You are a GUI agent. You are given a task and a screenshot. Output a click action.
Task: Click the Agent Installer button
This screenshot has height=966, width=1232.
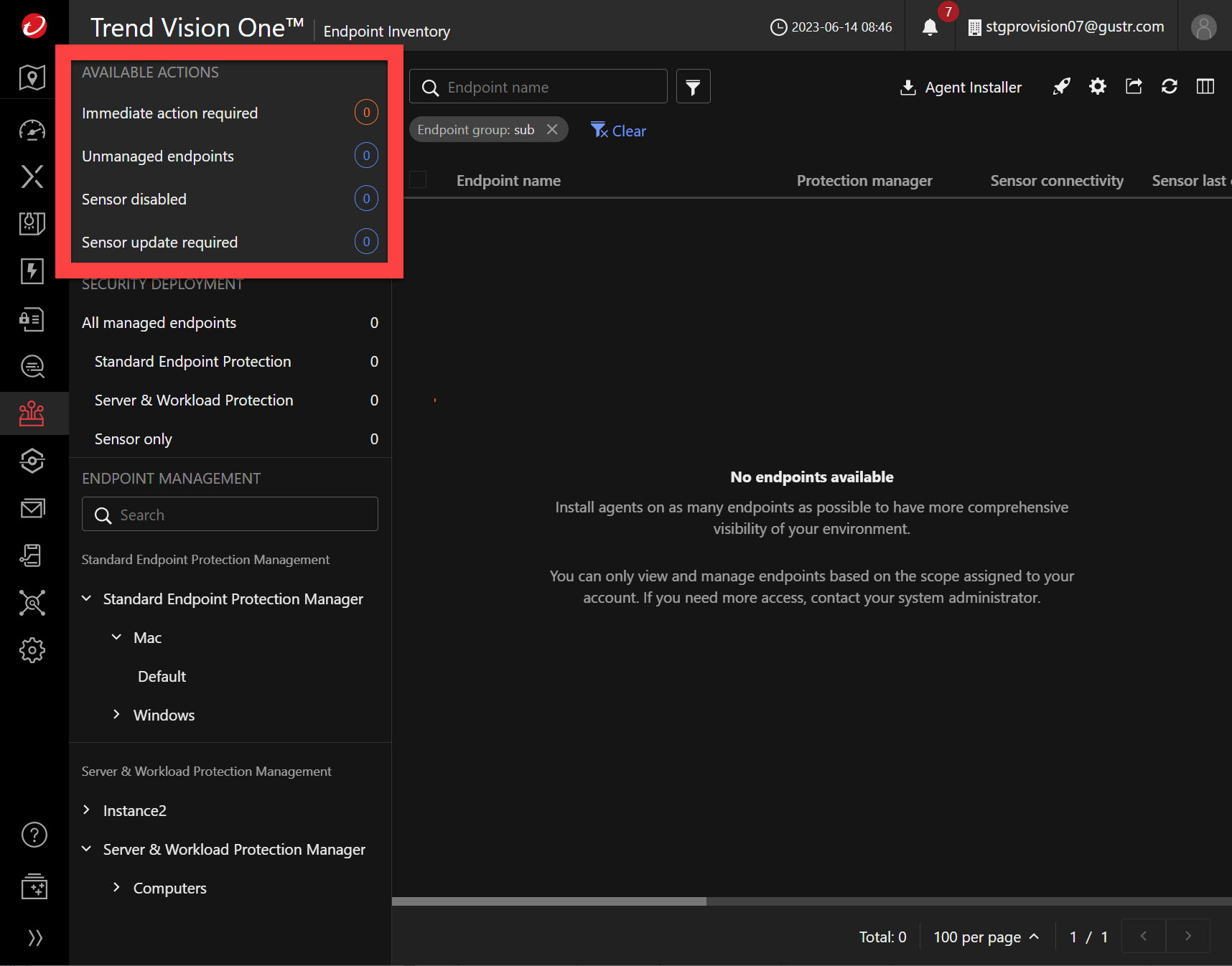[961, 88]
